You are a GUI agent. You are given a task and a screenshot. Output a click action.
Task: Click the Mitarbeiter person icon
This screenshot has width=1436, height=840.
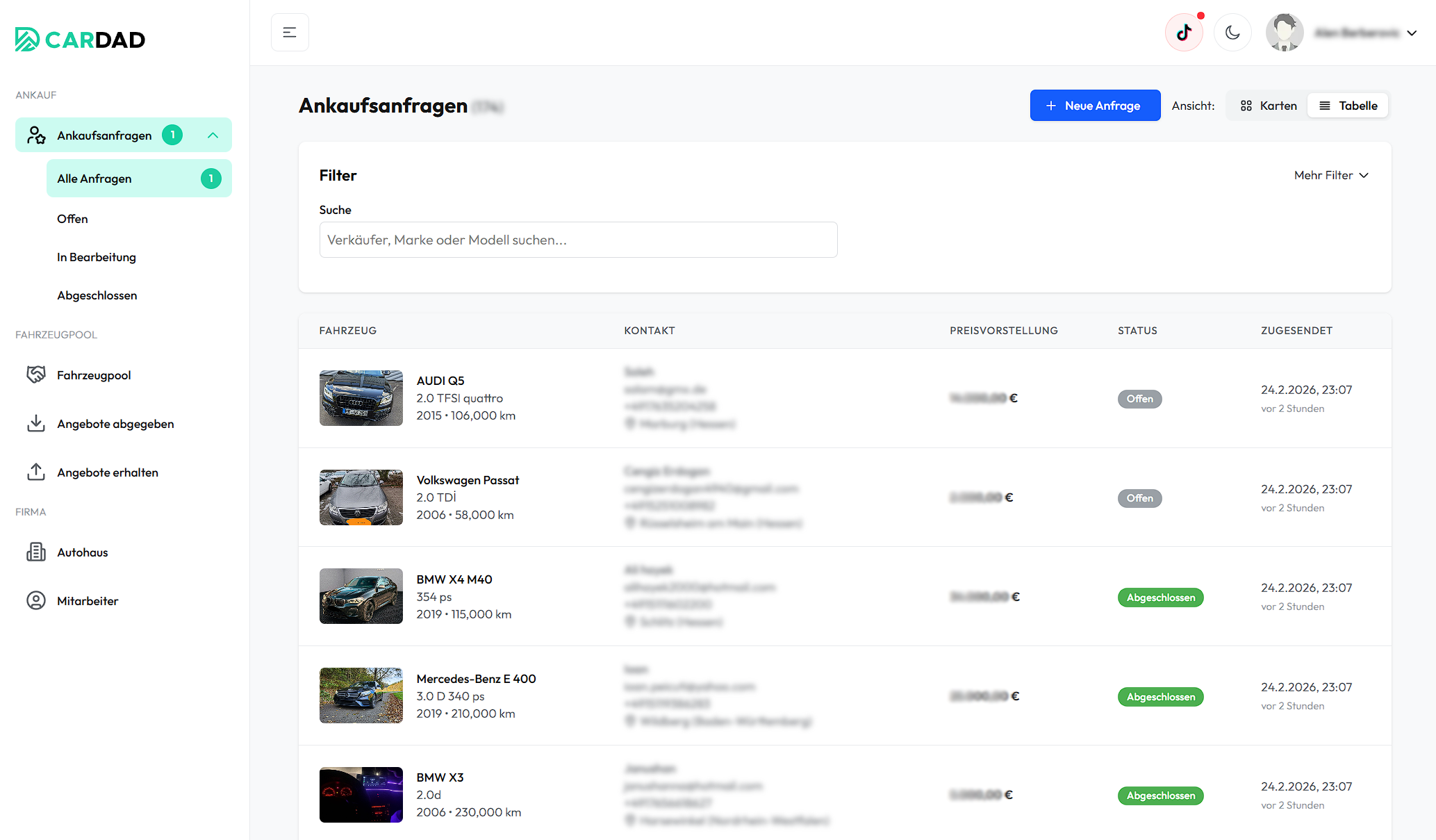(x=36, y=601)
